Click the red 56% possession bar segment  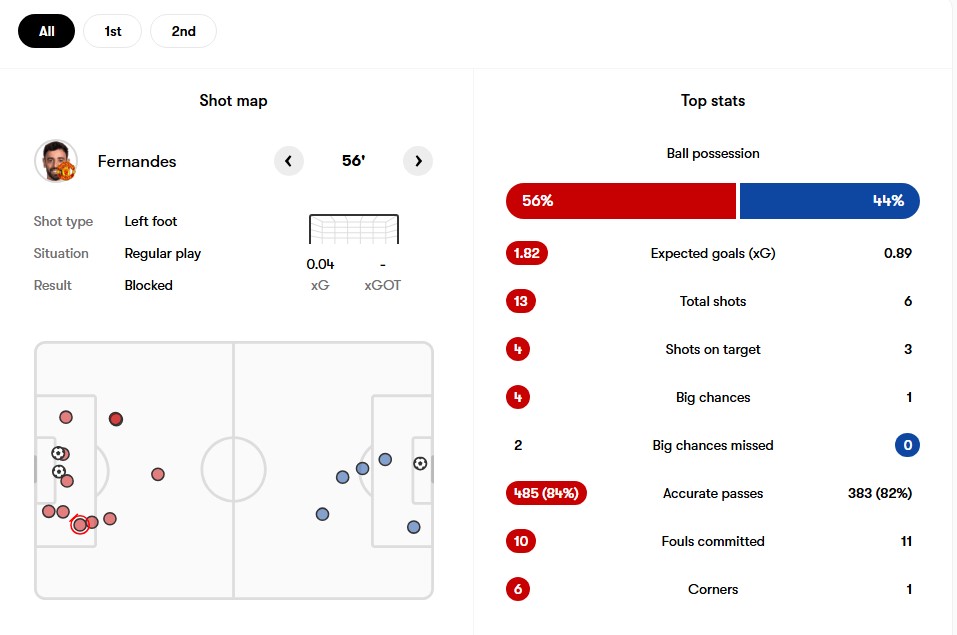(621, 201)
